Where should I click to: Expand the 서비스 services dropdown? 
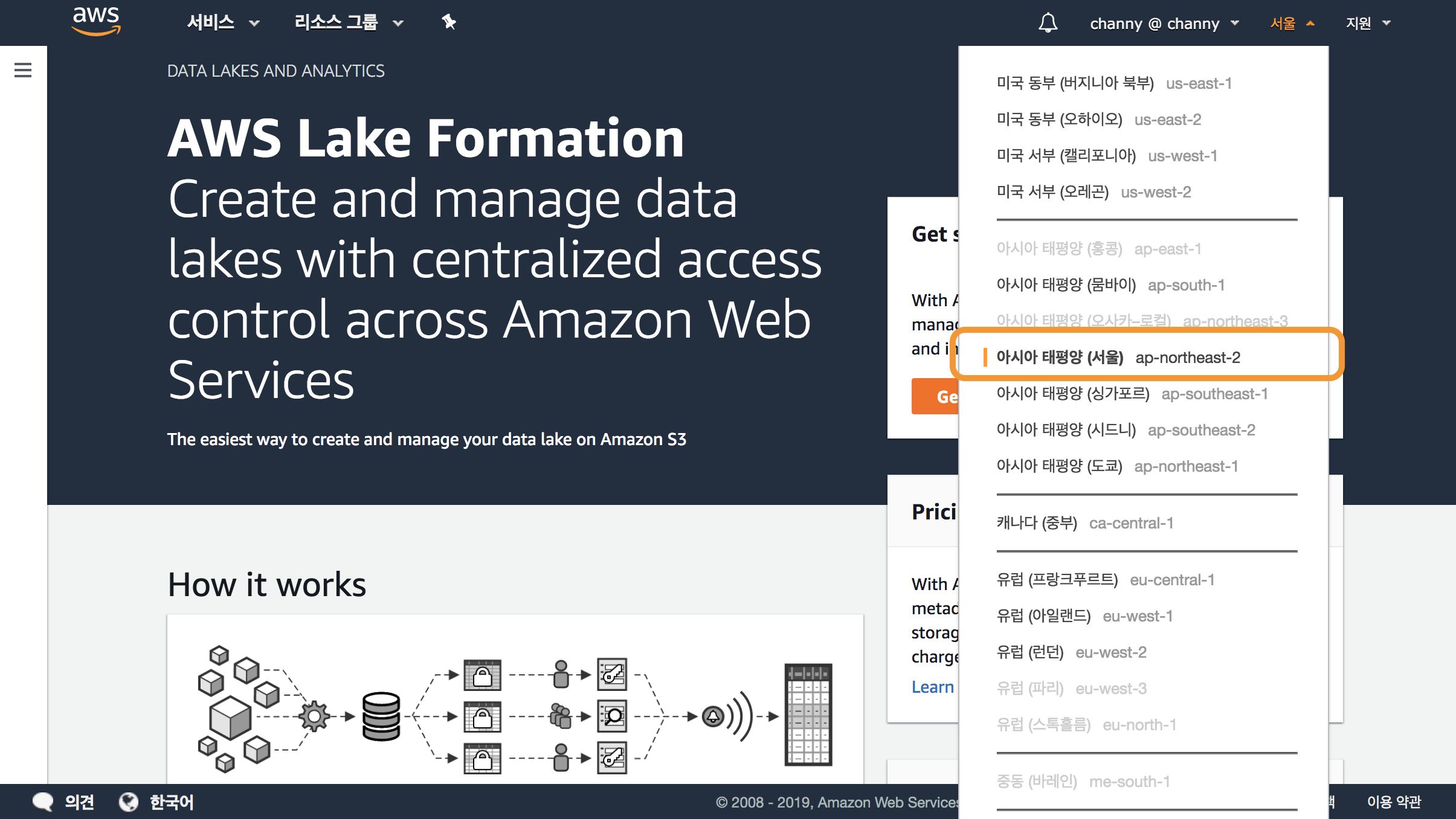pos(222,23)
